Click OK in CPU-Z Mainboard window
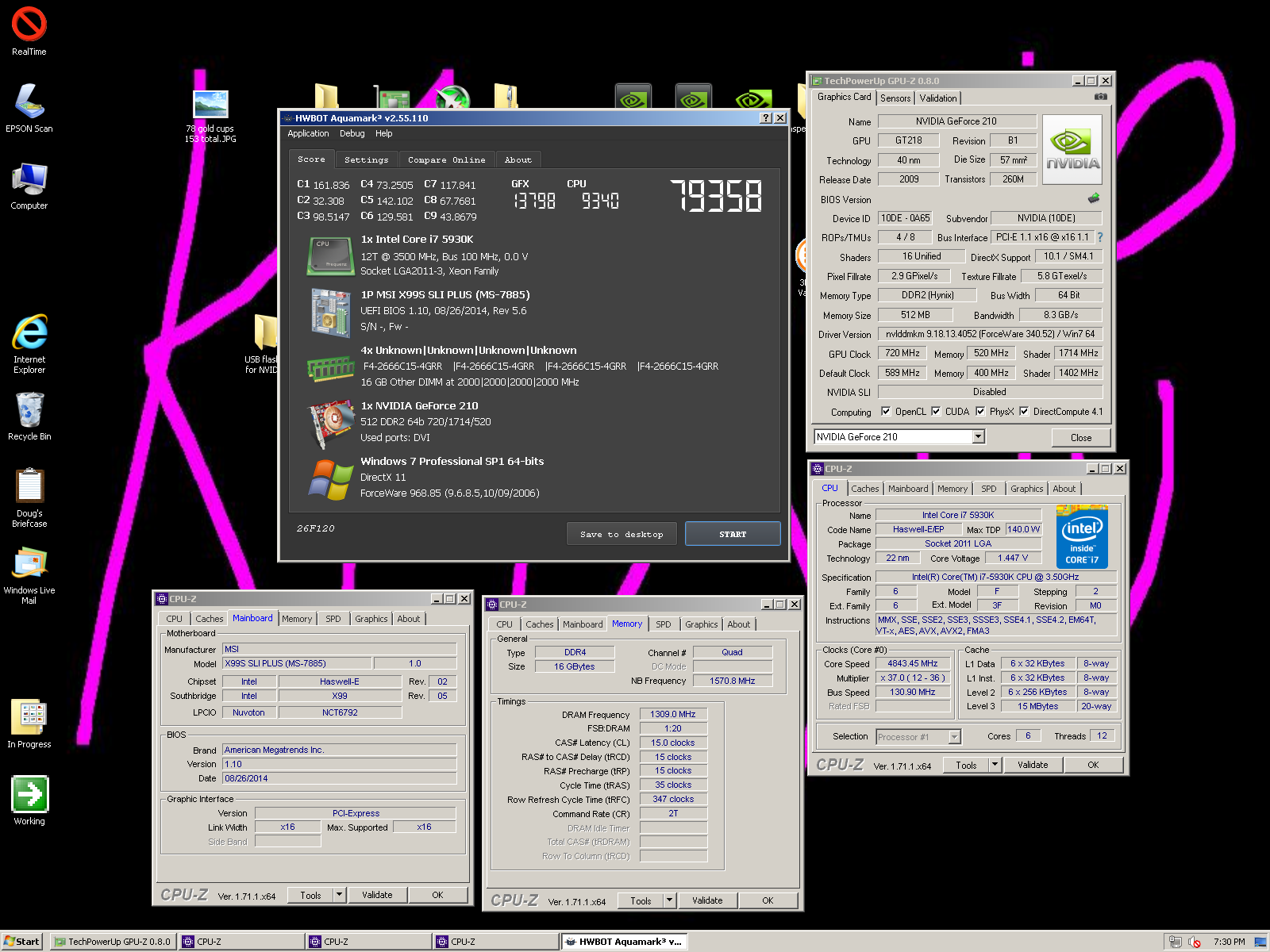Image resolution: width=1270 pixels, height=952 pixels. tap(437, 895)
